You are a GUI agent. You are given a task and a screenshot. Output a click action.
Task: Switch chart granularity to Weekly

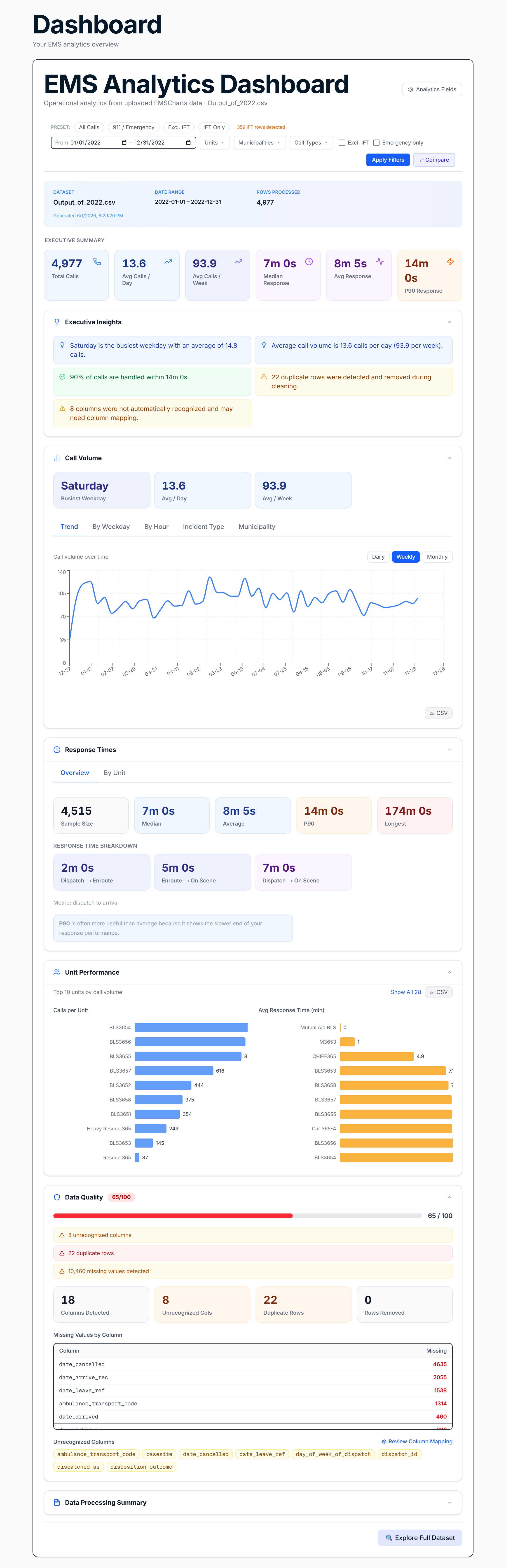click(x=405, y=557)
